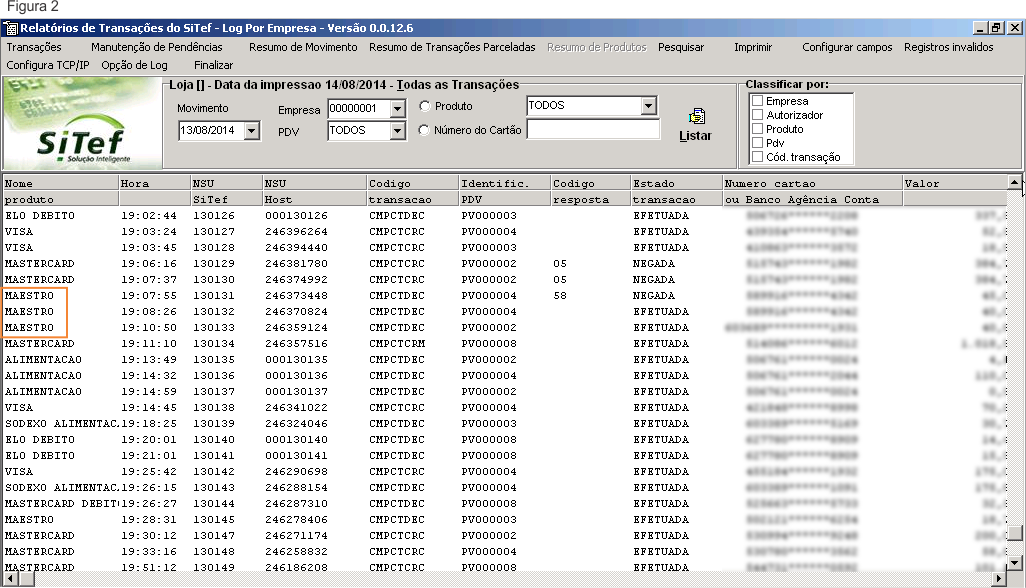Select VISA row with NSU 130127
The height and width of the screenshot is (588, 1026).
pos(504,232)
